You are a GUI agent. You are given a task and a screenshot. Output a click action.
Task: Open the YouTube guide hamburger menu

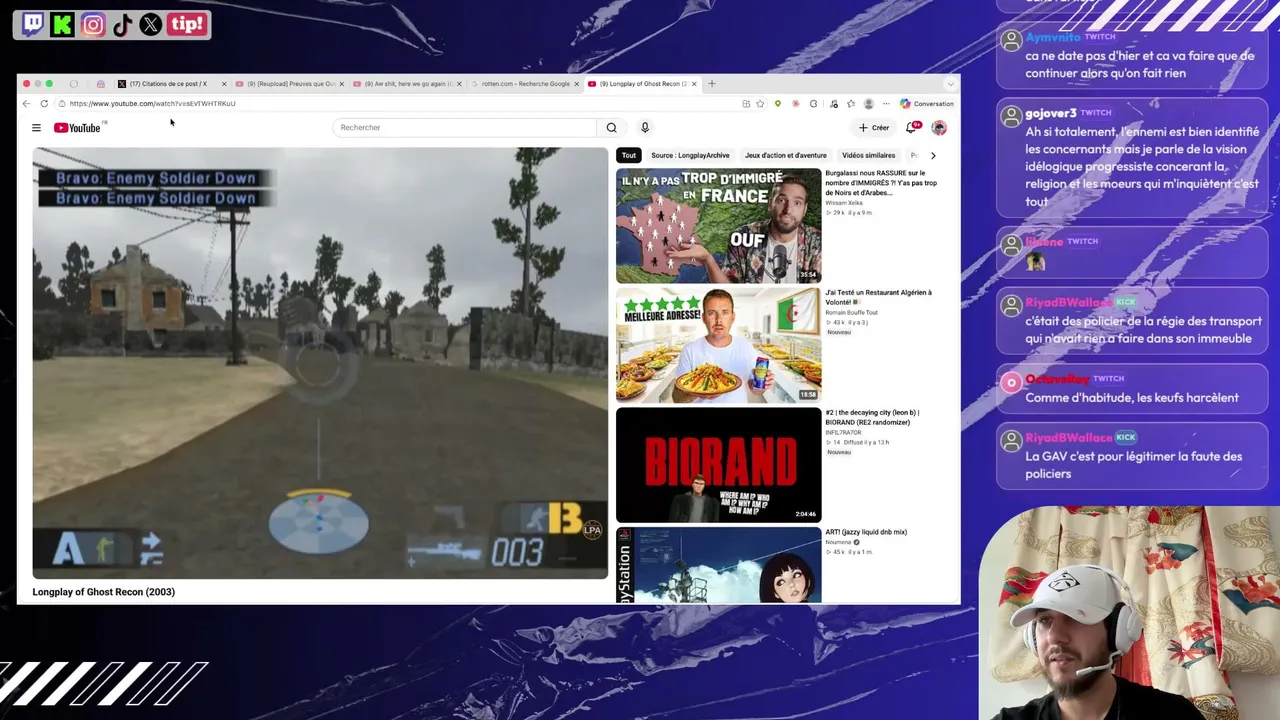point(36,128)
